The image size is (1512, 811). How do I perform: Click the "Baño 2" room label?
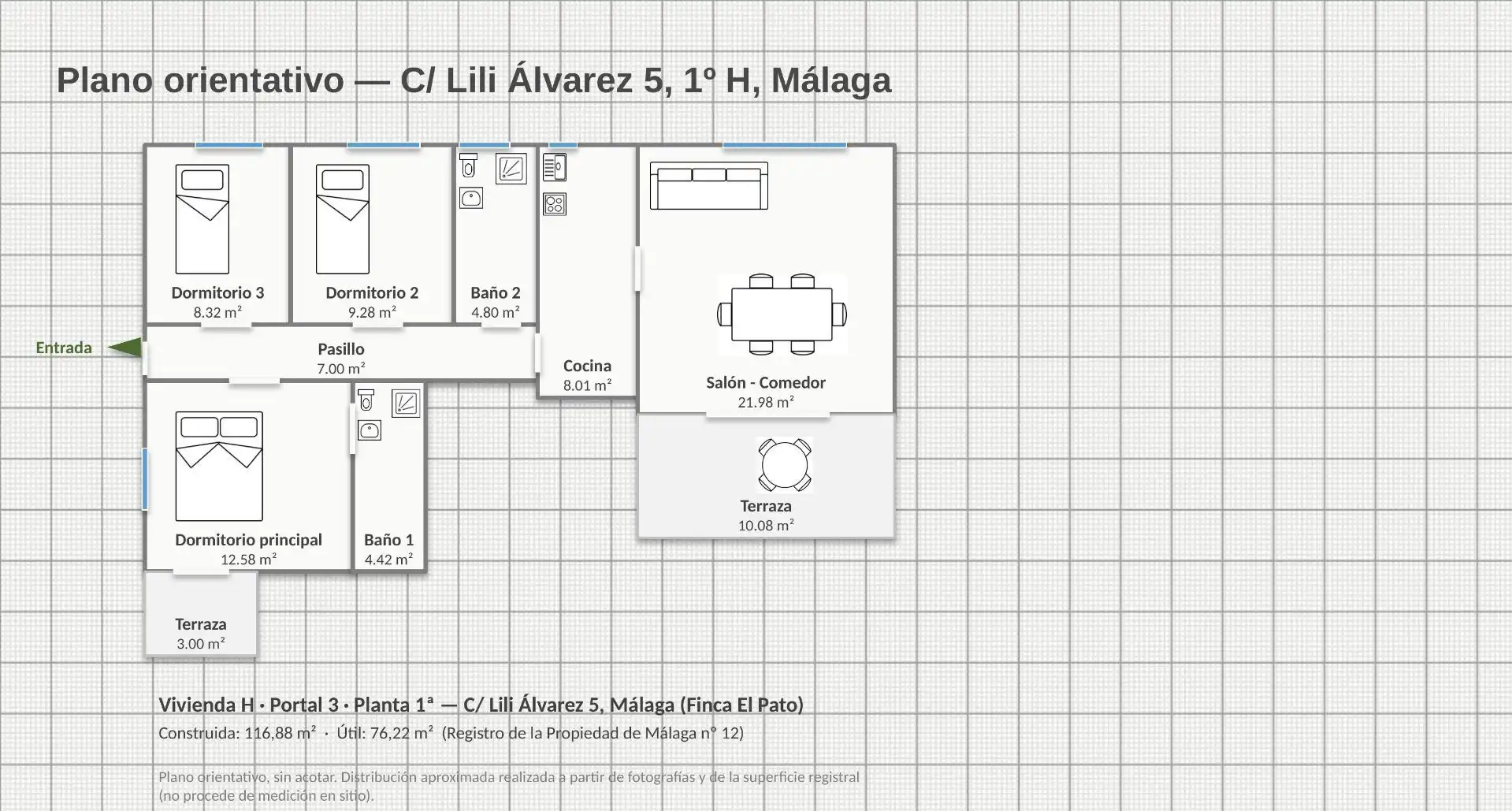[496, 292]
